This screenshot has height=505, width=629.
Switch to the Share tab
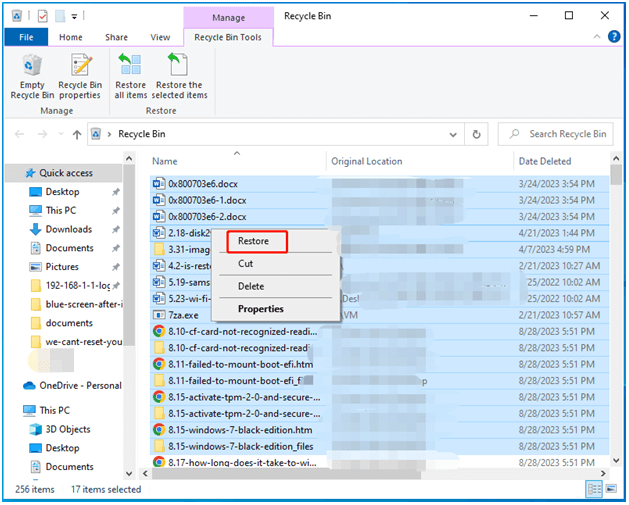(116, 37)
